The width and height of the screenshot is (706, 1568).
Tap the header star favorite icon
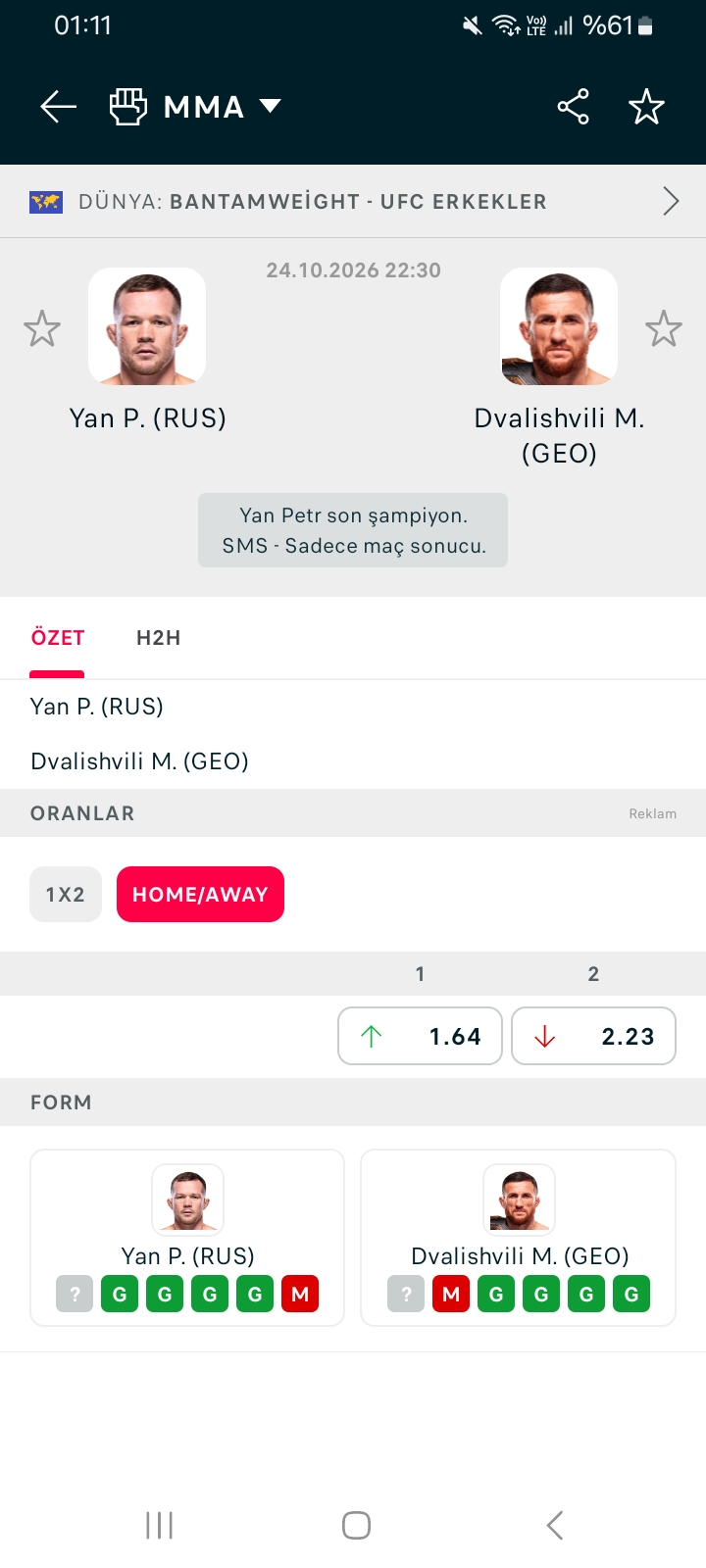click(x=647, y=106)
